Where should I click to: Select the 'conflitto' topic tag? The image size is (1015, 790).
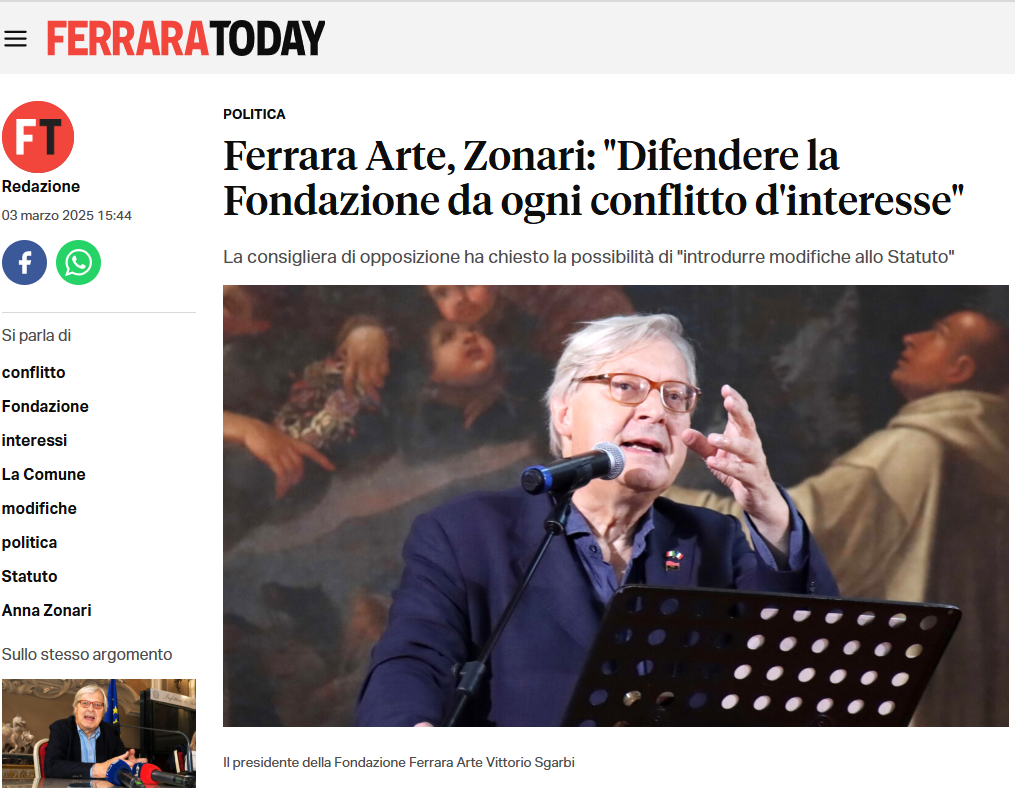34,372
